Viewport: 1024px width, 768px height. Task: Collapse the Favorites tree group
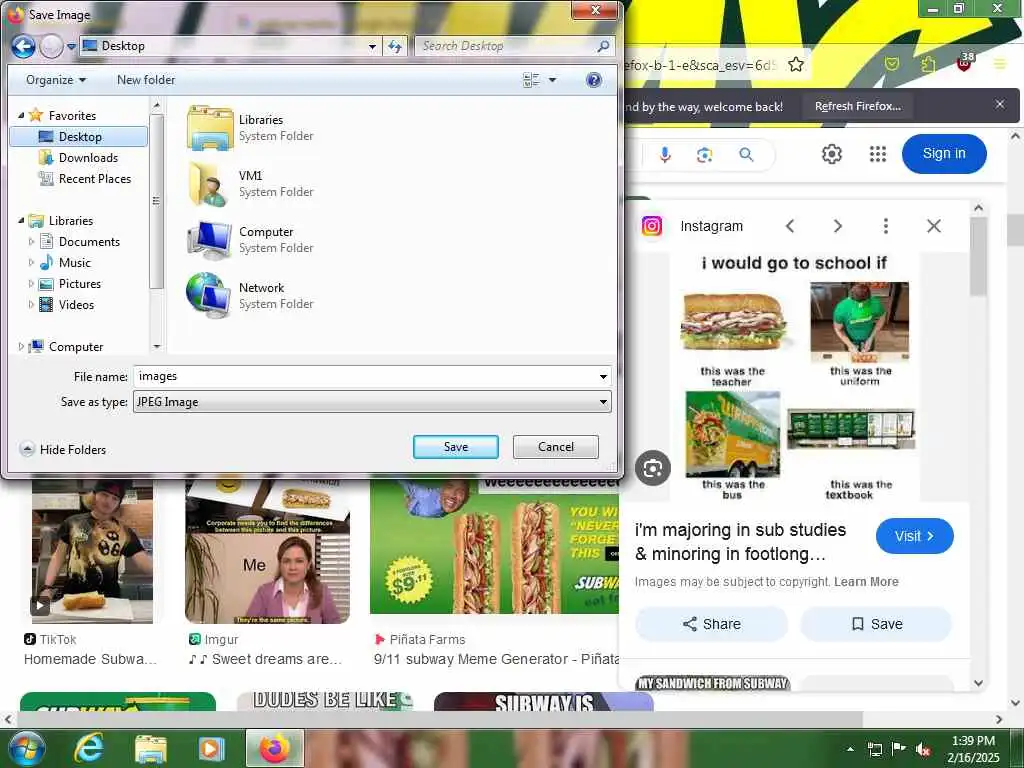(x=21, y=116)
